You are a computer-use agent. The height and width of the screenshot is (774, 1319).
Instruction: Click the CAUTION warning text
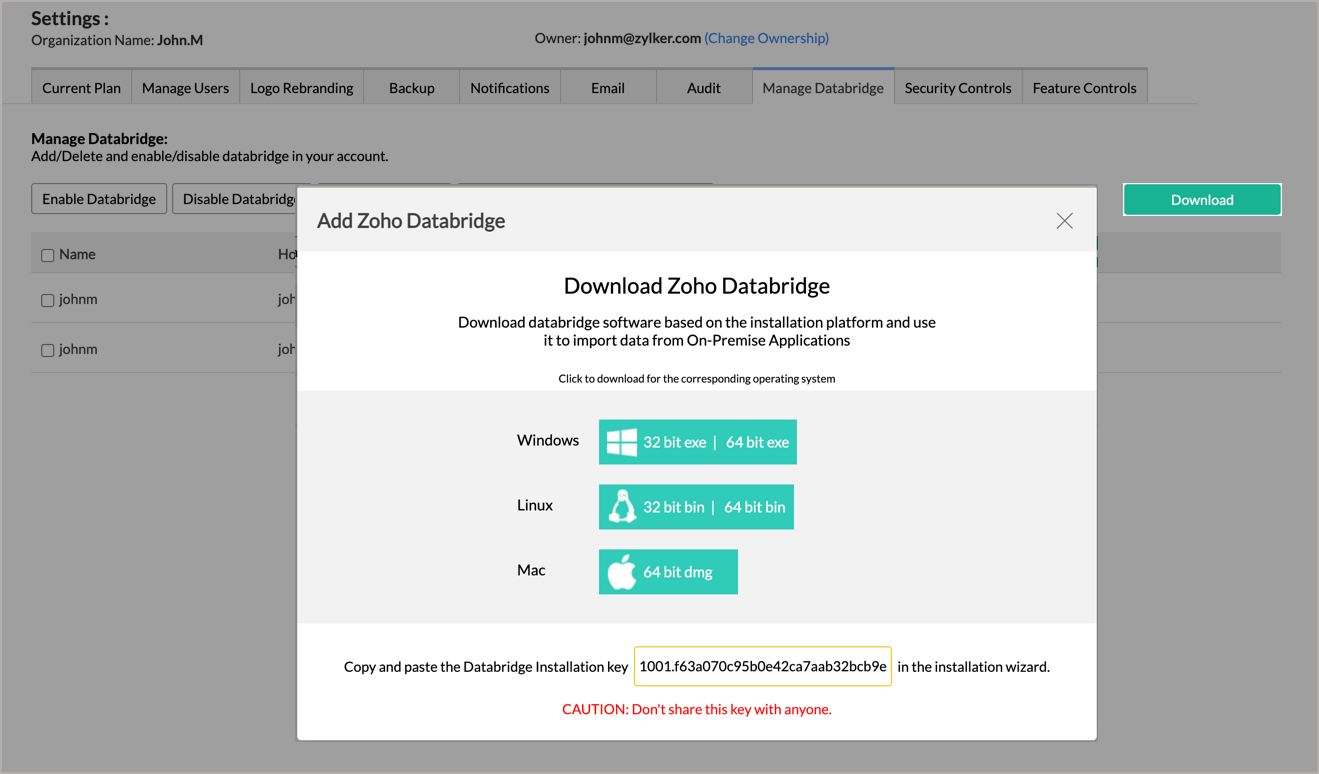point(697,709)
